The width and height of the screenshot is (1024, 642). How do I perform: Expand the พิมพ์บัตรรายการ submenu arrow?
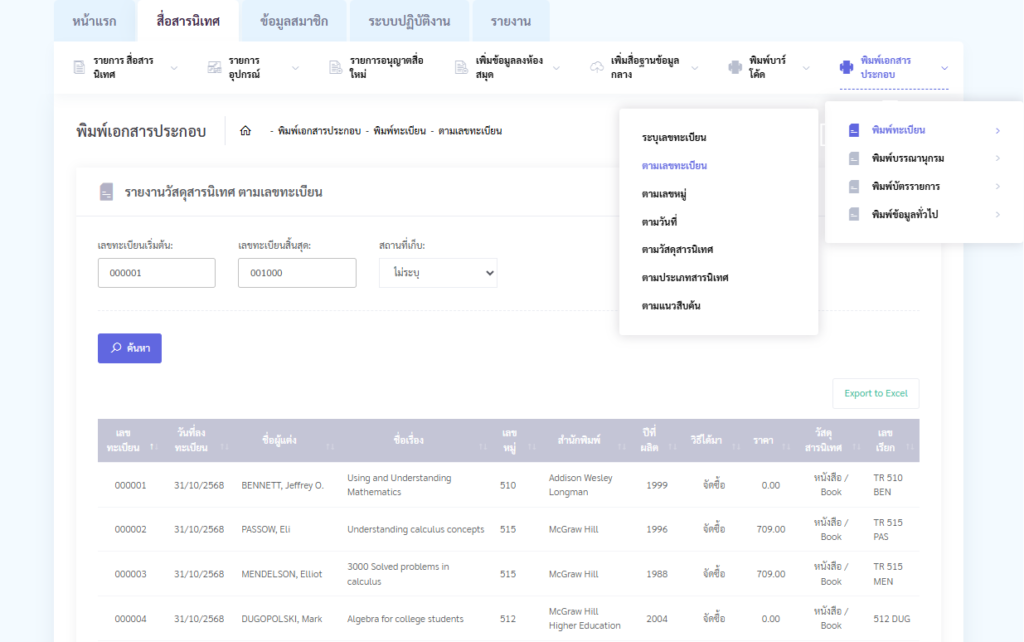[997, 186]
